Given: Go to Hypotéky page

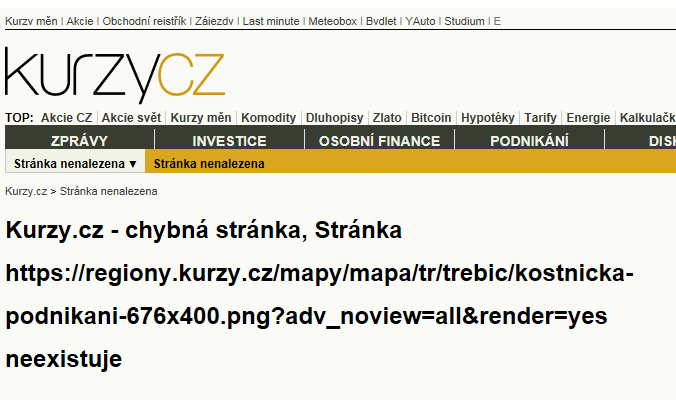Looking at the screenshot, I should click(x=488, y=118).
